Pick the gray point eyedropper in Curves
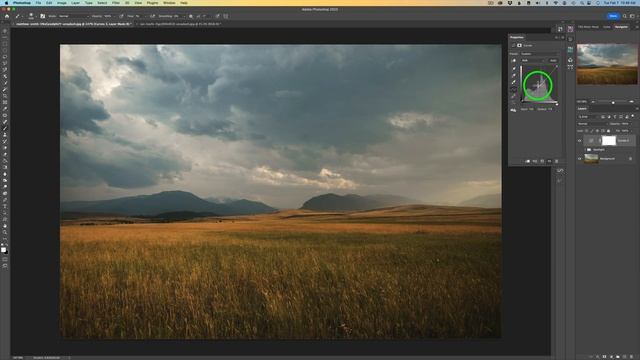Screen dimensions: 640x360 [514, 76]
